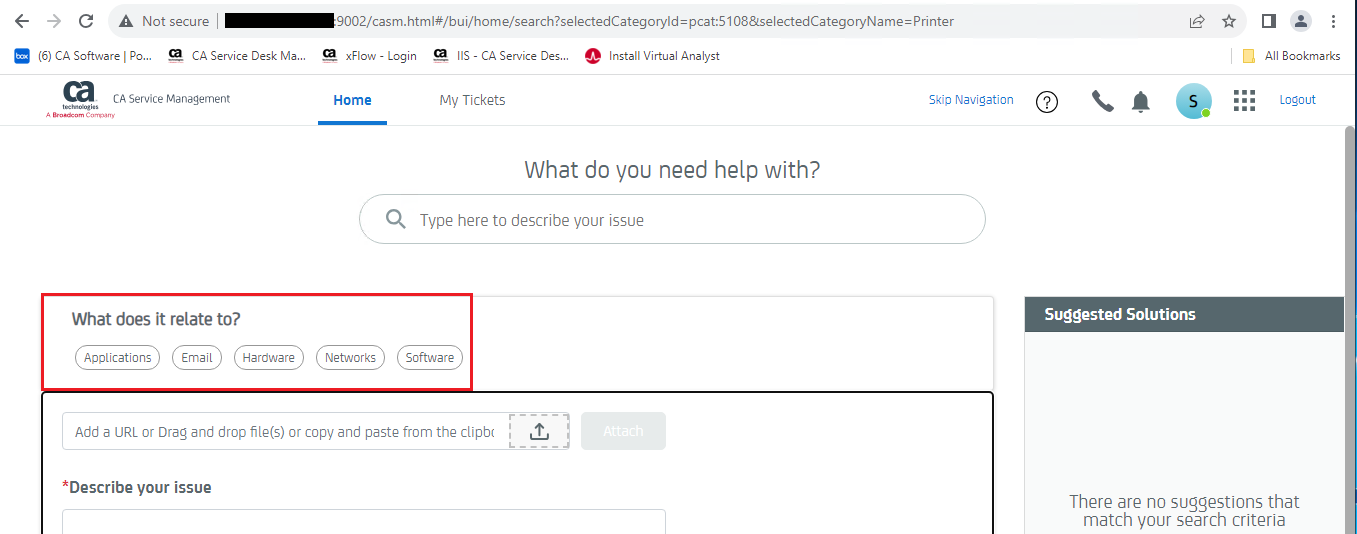Open the user avatar labeled S
1357x534 pixels.
coord(1193,101)
